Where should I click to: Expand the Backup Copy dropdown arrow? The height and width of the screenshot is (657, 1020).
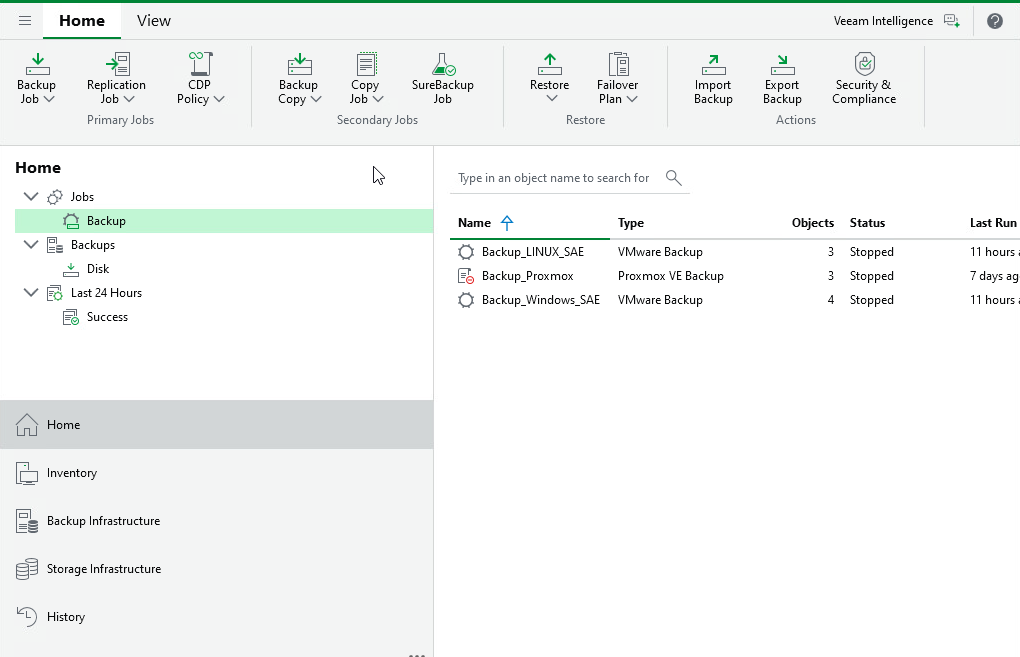[x=316, y=99]
